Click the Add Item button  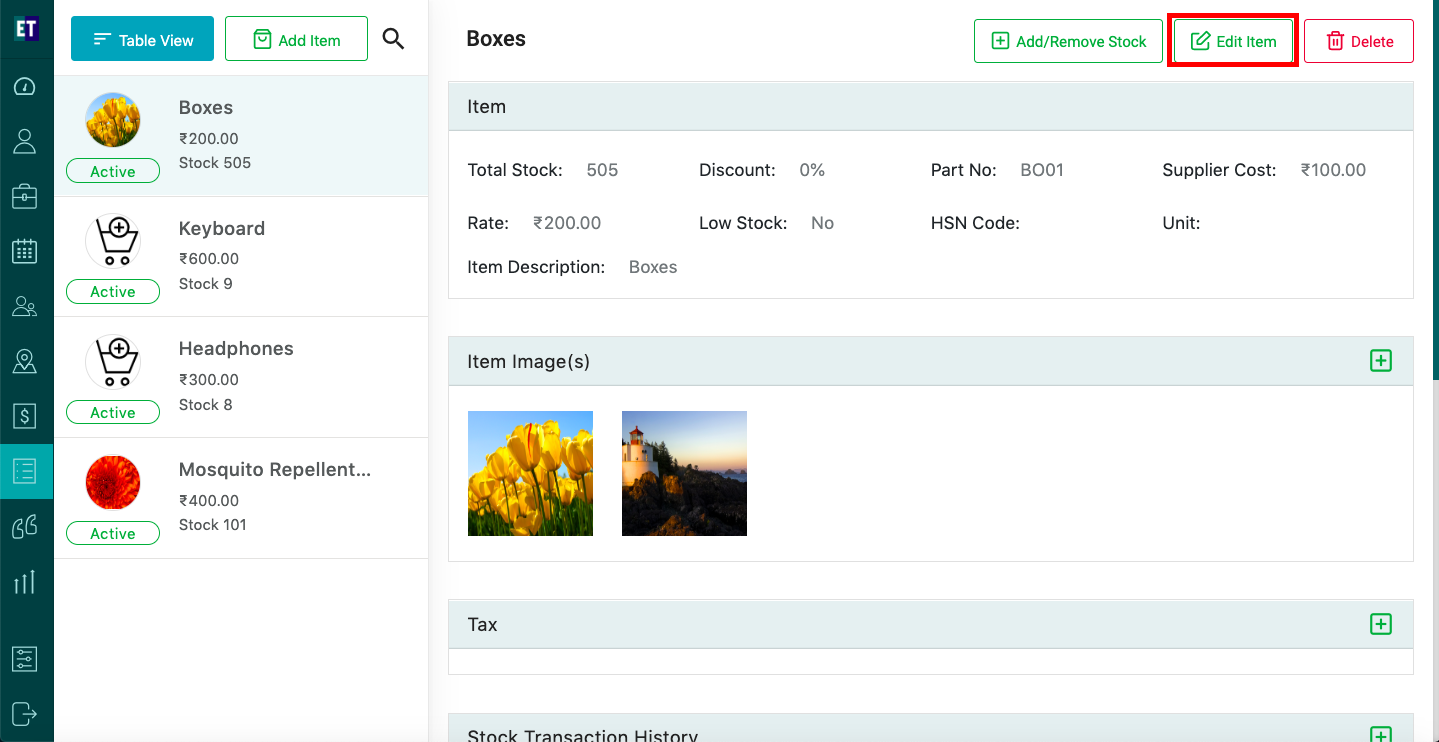point(296,39)
